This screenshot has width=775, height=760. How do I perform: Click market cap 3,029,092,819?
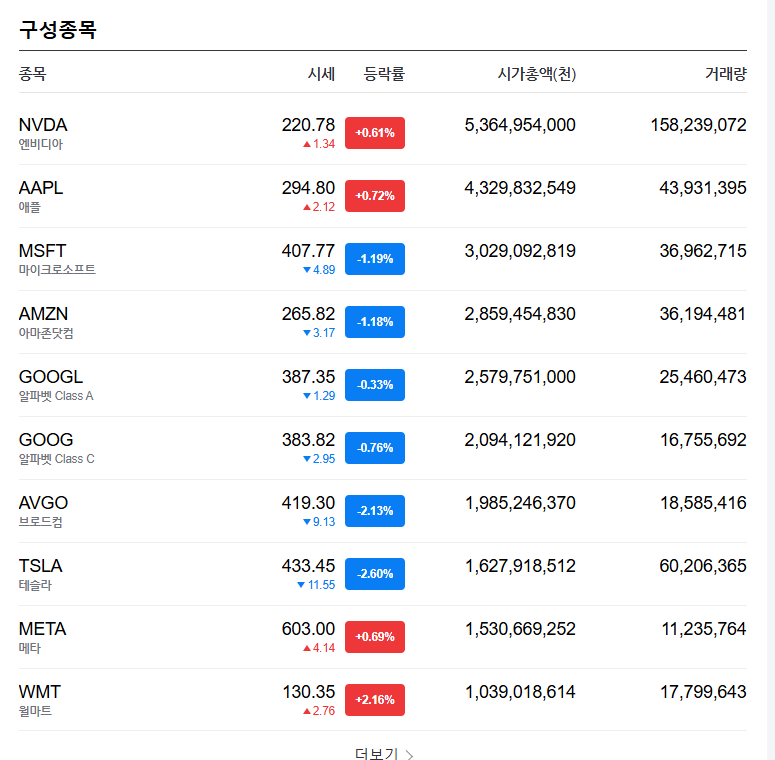click(520, 251)
